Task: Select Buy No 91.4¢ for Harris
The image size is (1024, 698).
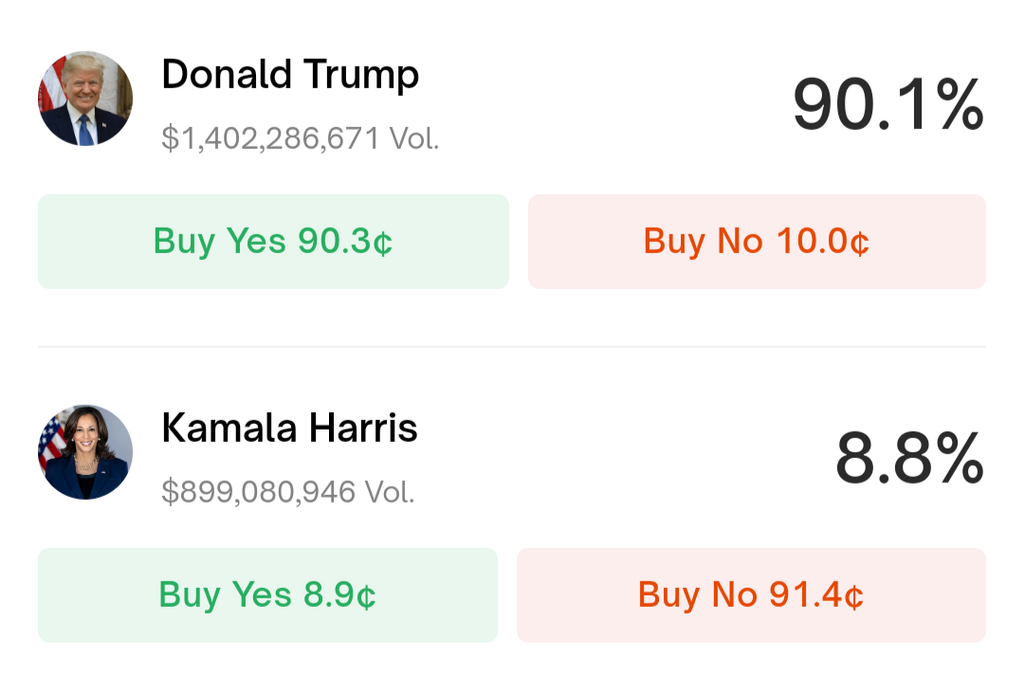Action: 751,595
